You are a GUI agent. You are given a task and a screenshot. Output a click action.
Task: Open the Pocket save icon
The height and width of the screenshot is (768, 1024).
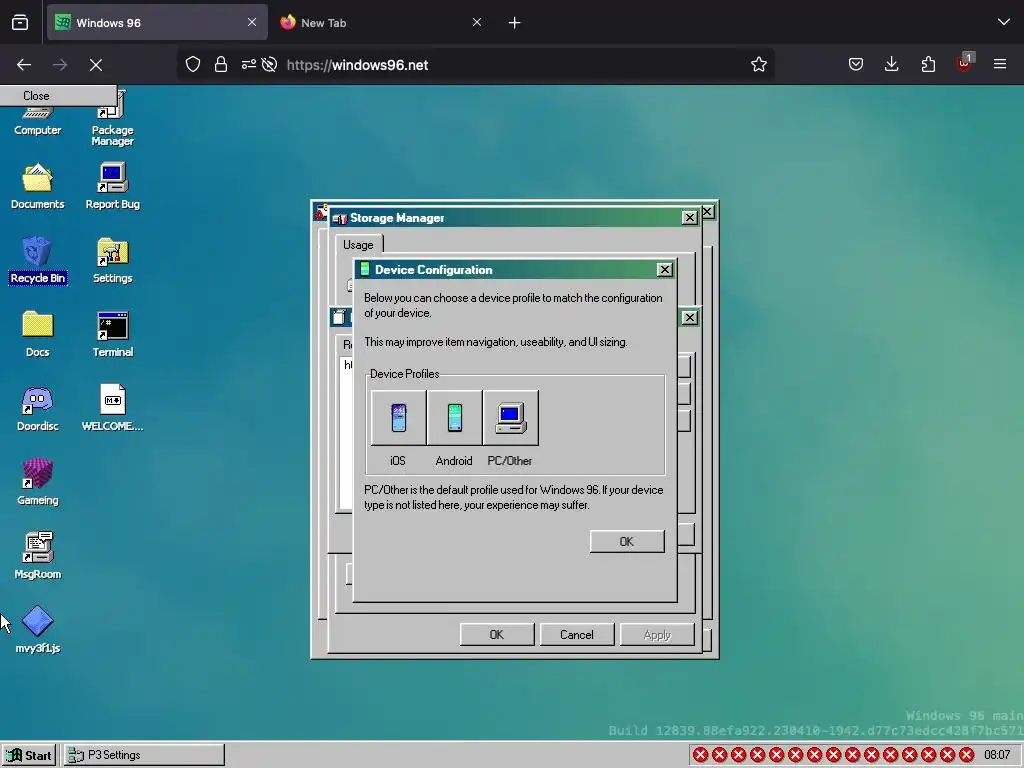pos(856,65)
